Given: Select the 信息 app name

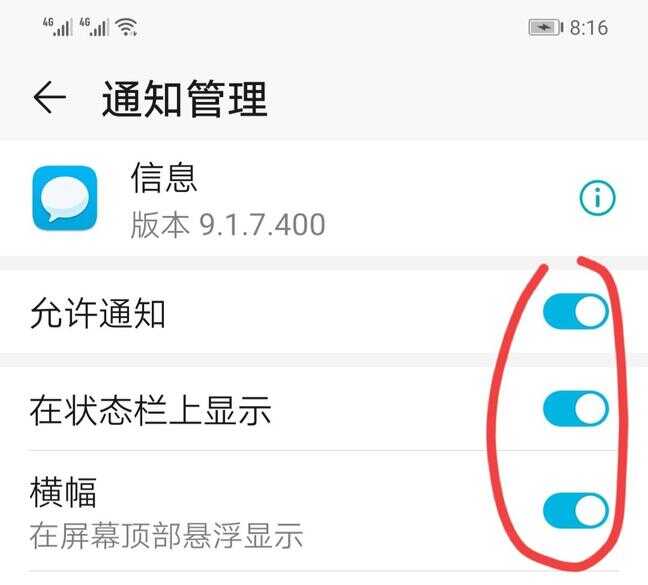Looking at the screenshot, I should click(164, 177).
